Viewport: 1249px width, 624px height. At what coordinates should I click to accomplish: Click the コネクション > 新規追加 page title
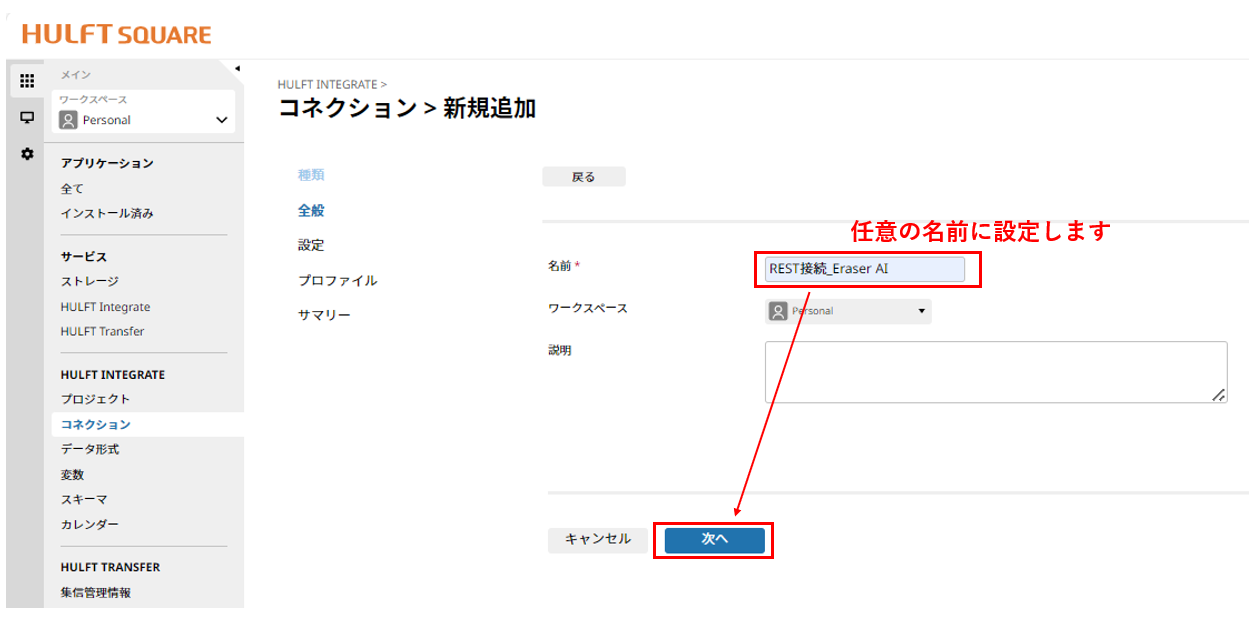(407, 108)
